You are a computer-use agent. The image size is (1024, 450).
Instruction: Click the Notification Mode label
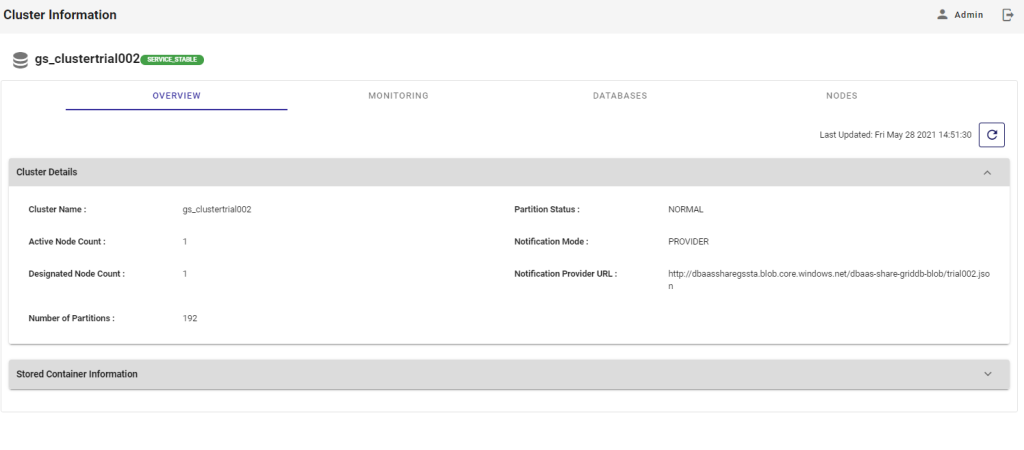click(551, 242)
